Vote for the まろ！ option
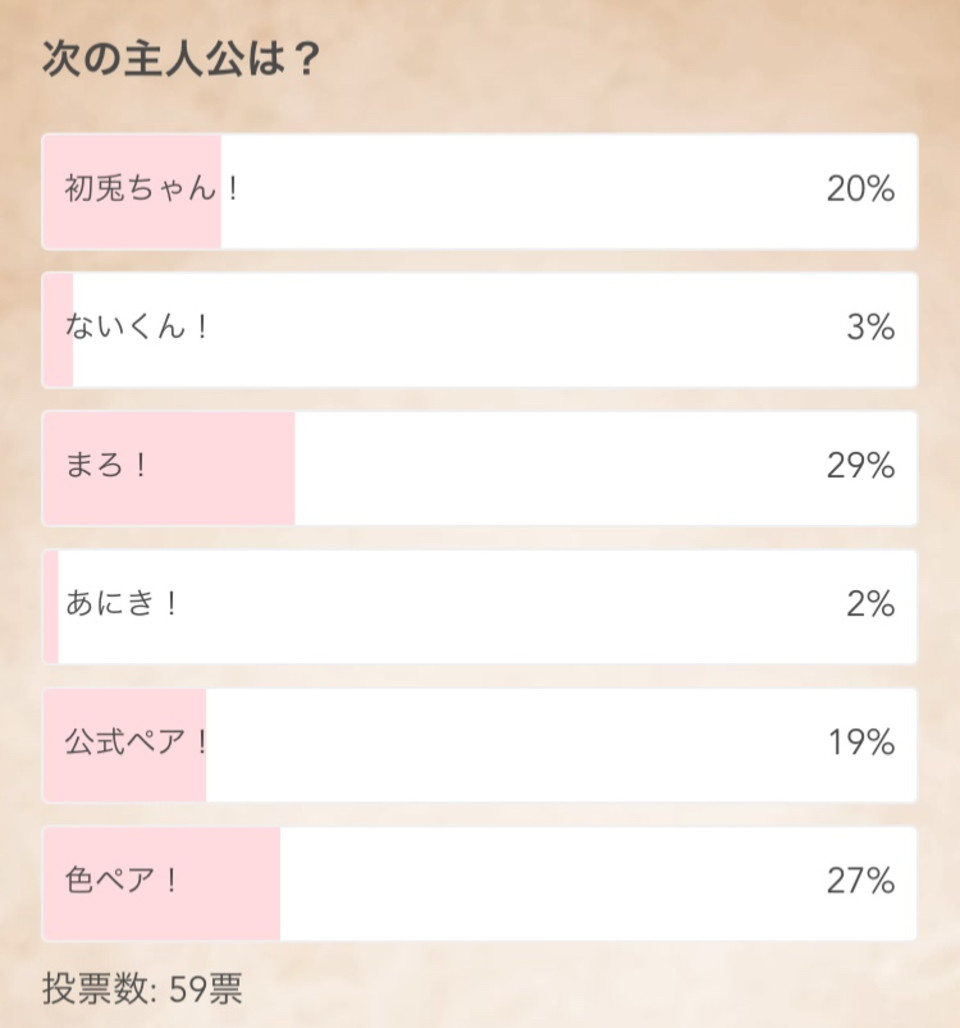This screenshot has width=960, height=1028. point(480,468)
